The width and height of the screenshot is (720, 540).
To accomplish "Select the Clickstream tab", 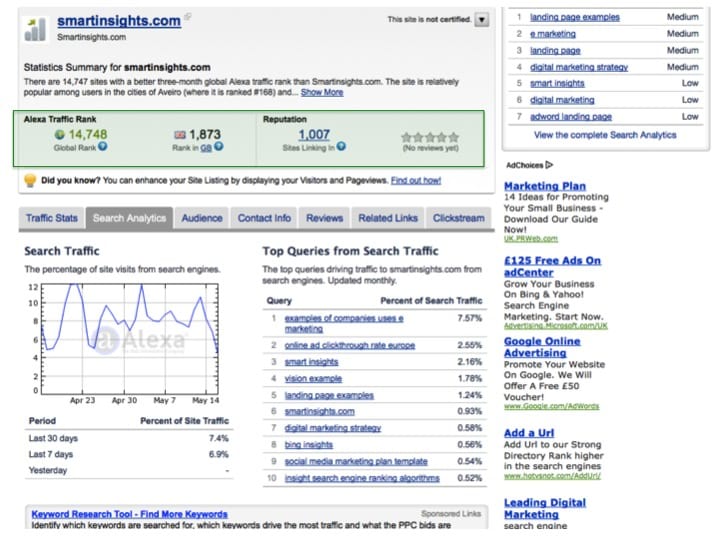I will coord(457,218).
